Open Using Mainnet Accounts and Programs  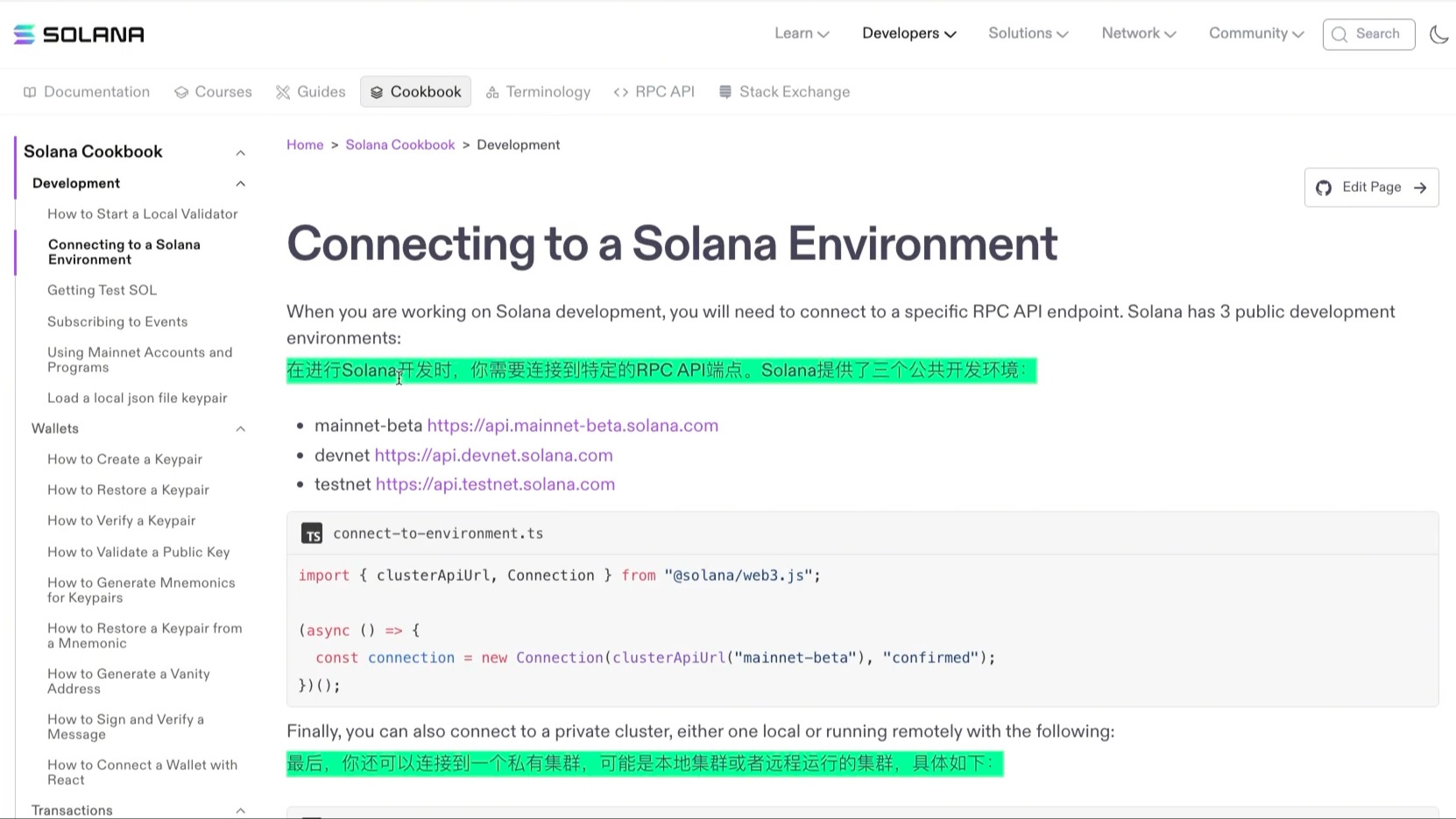point(140,360)
